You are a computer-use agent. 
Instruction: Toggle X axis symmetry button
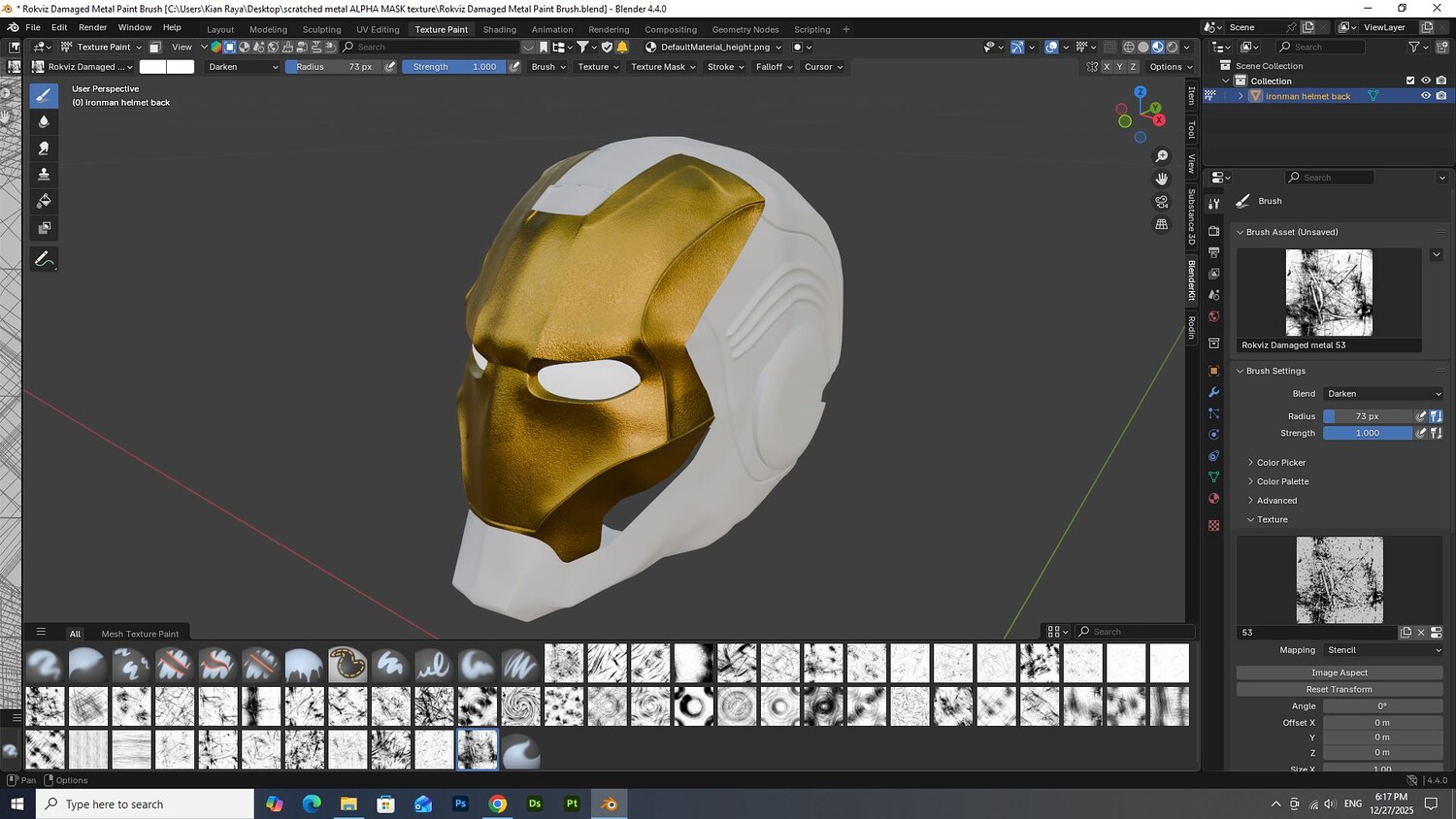pos(1107,67)
